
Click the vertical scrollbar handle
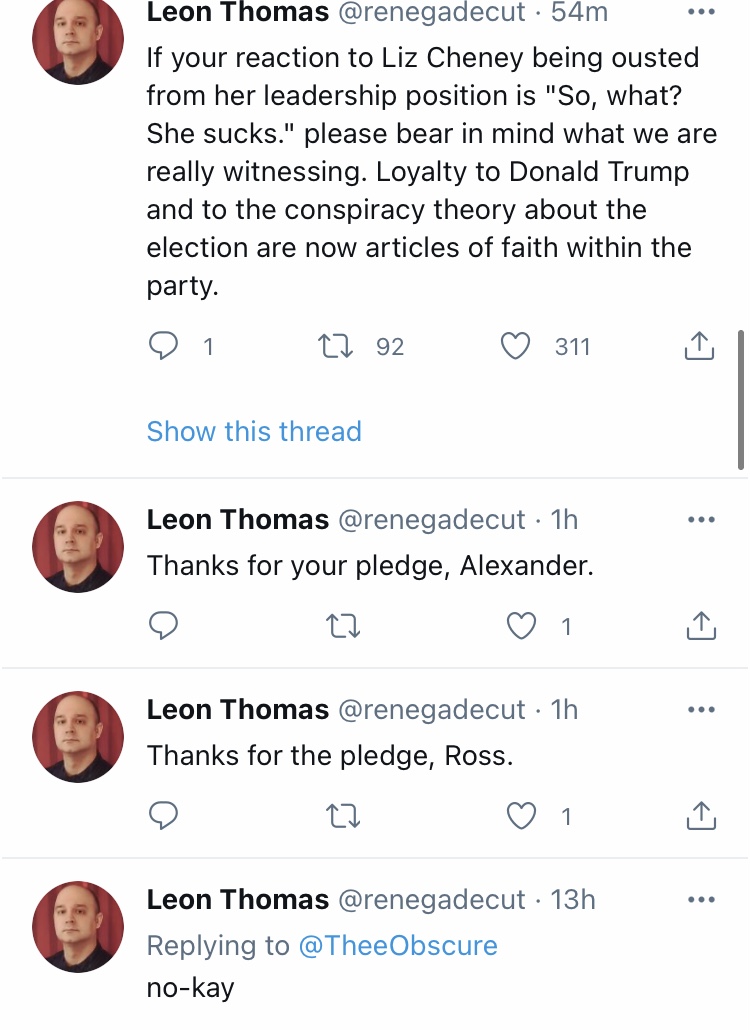[741, 399]
